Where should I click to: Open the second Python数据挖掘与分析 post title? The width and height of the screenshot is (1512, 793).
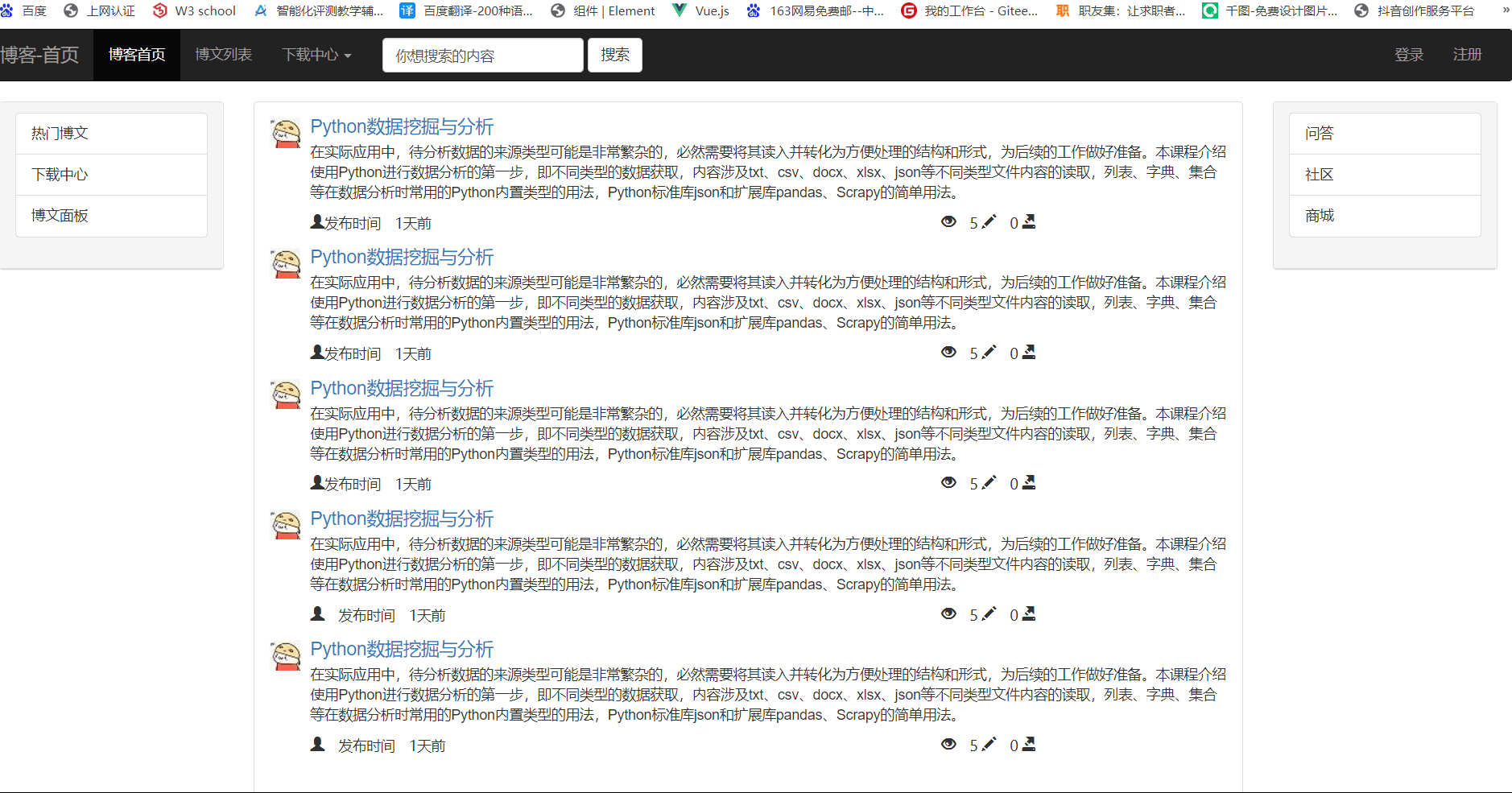pyautogui.click(x=402, y=258)
